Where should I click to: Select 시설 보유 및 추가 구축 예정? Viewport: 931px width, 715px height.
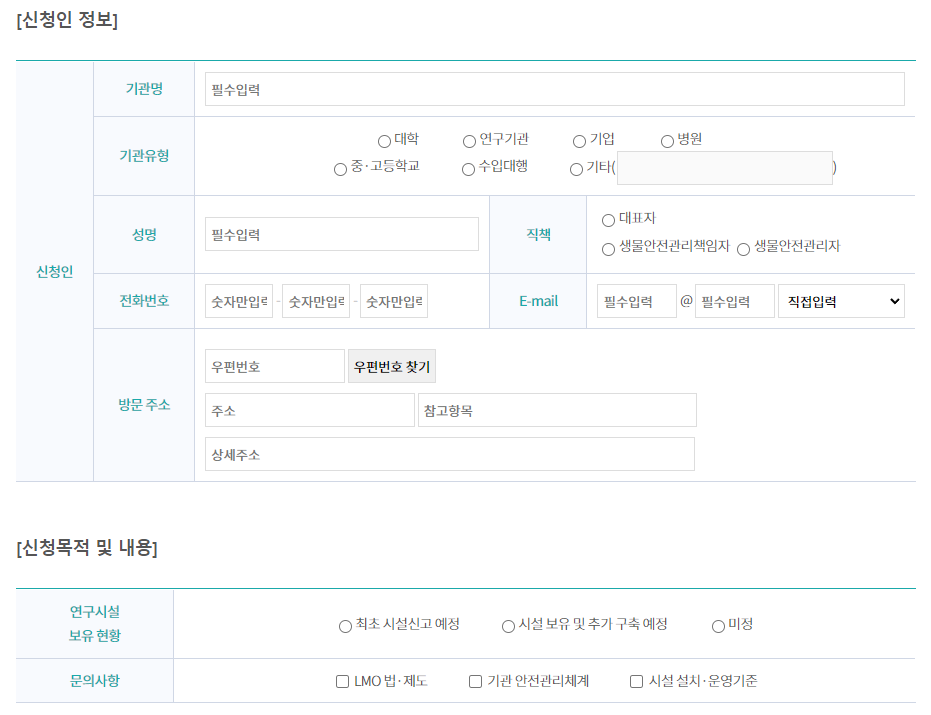click(508, 627)
